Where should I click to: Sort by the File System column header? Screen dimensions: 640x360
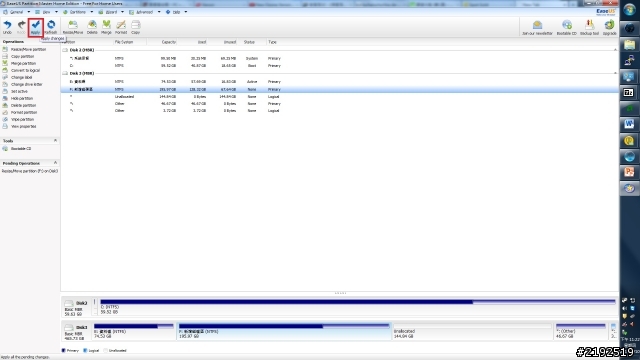click(124, 42)
